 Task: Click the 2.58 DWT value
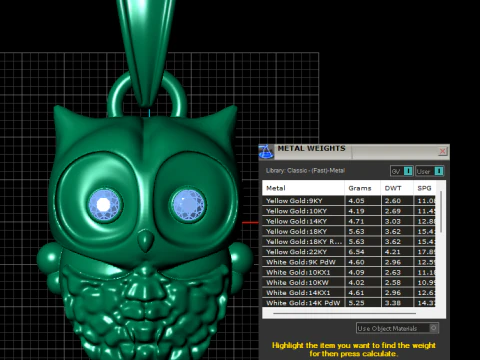click(x=393, y=283)
